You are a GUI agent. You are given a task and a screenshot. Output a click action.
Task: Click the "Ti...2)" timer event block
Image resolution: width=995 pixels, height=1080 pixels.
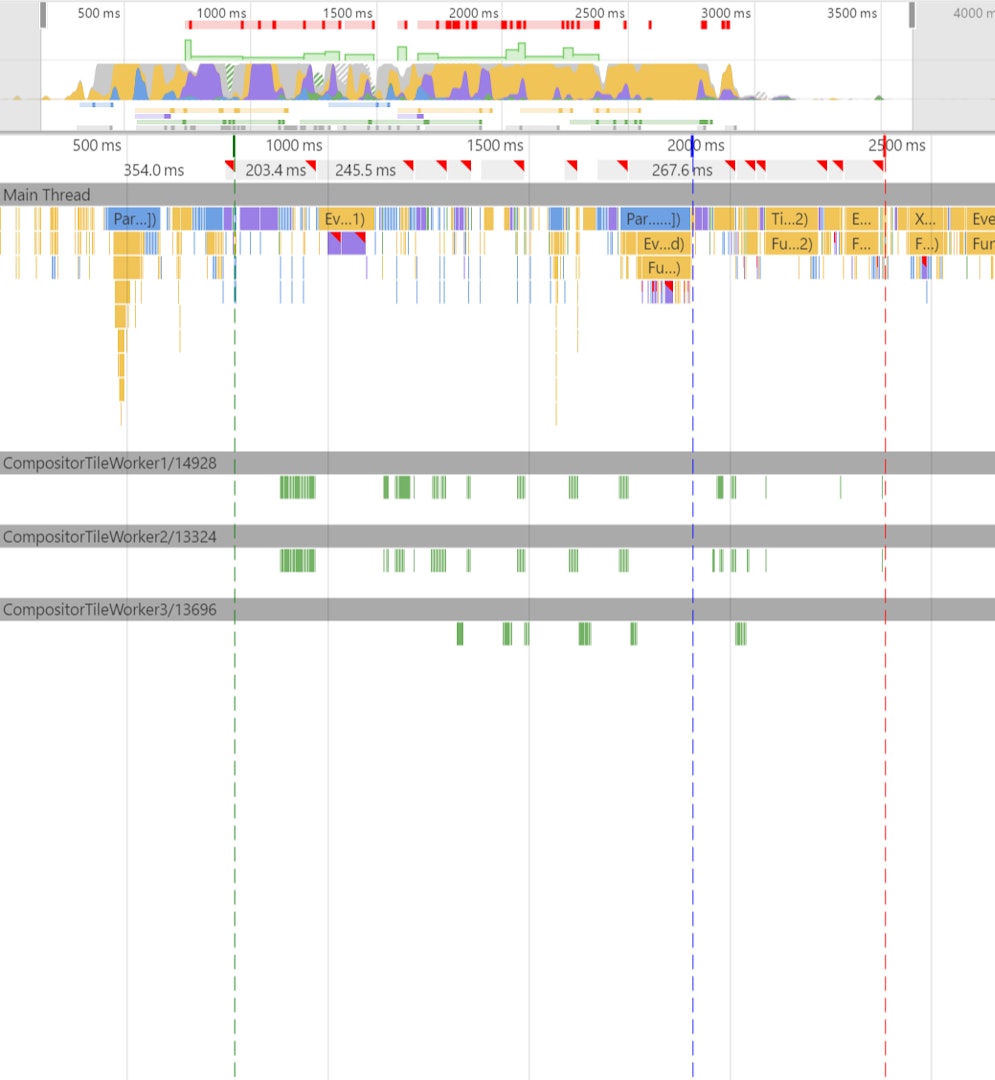(789, 219)
